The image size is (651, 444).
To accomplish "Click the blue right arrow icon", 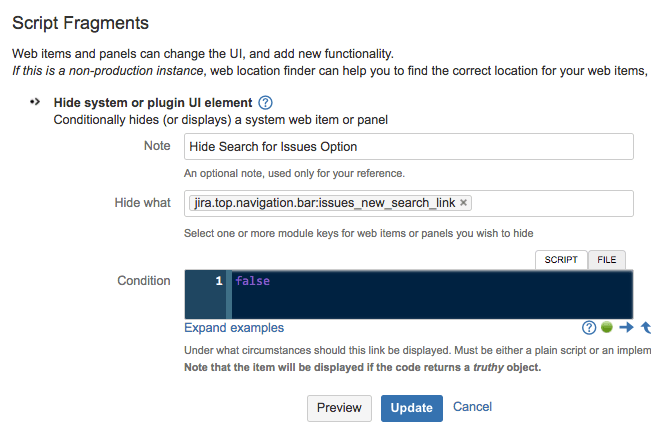I will click(626, 327).
